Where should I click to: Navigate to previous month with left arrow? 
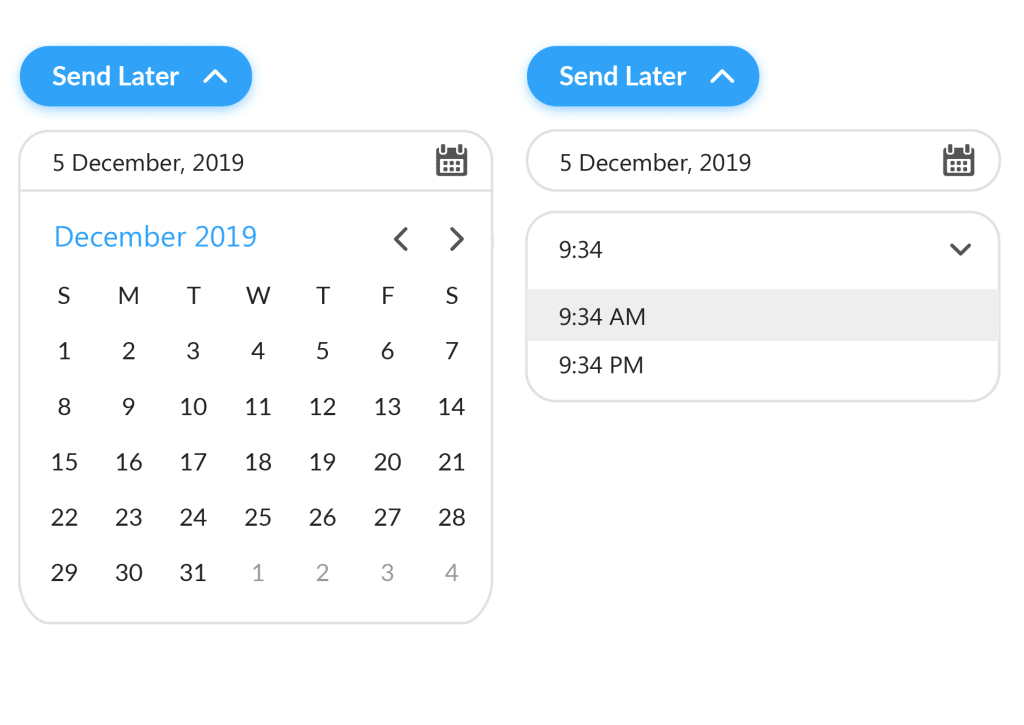401,239
